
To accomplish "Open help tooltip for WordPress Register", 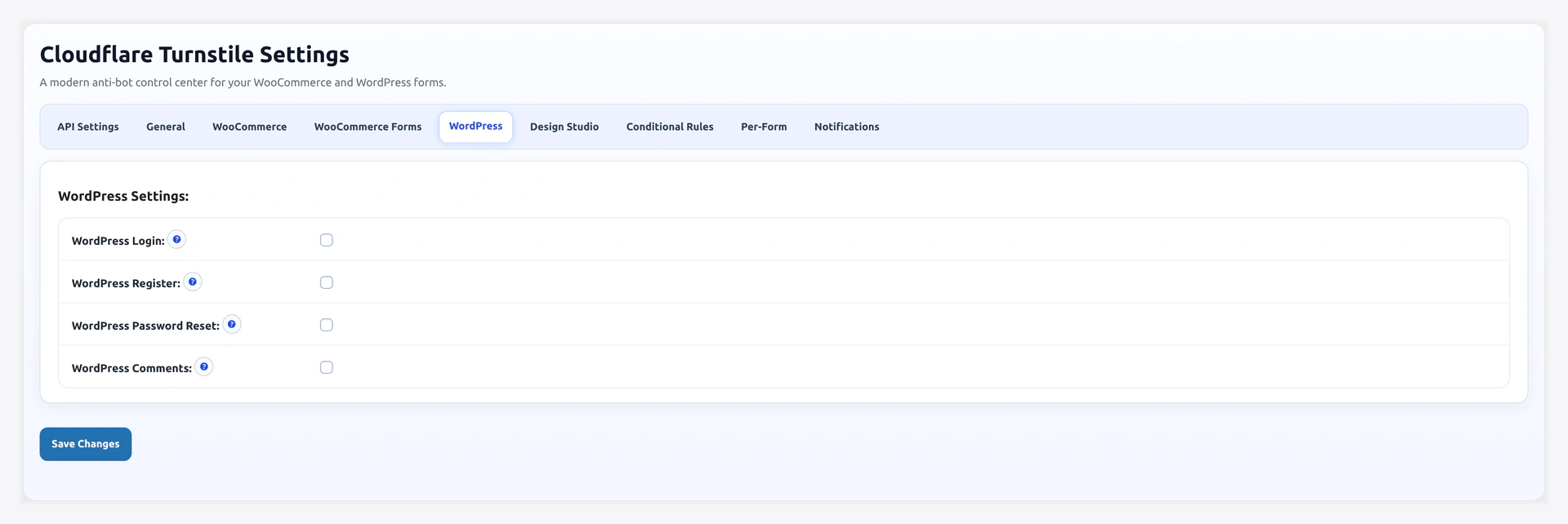I will click(193, 282).
